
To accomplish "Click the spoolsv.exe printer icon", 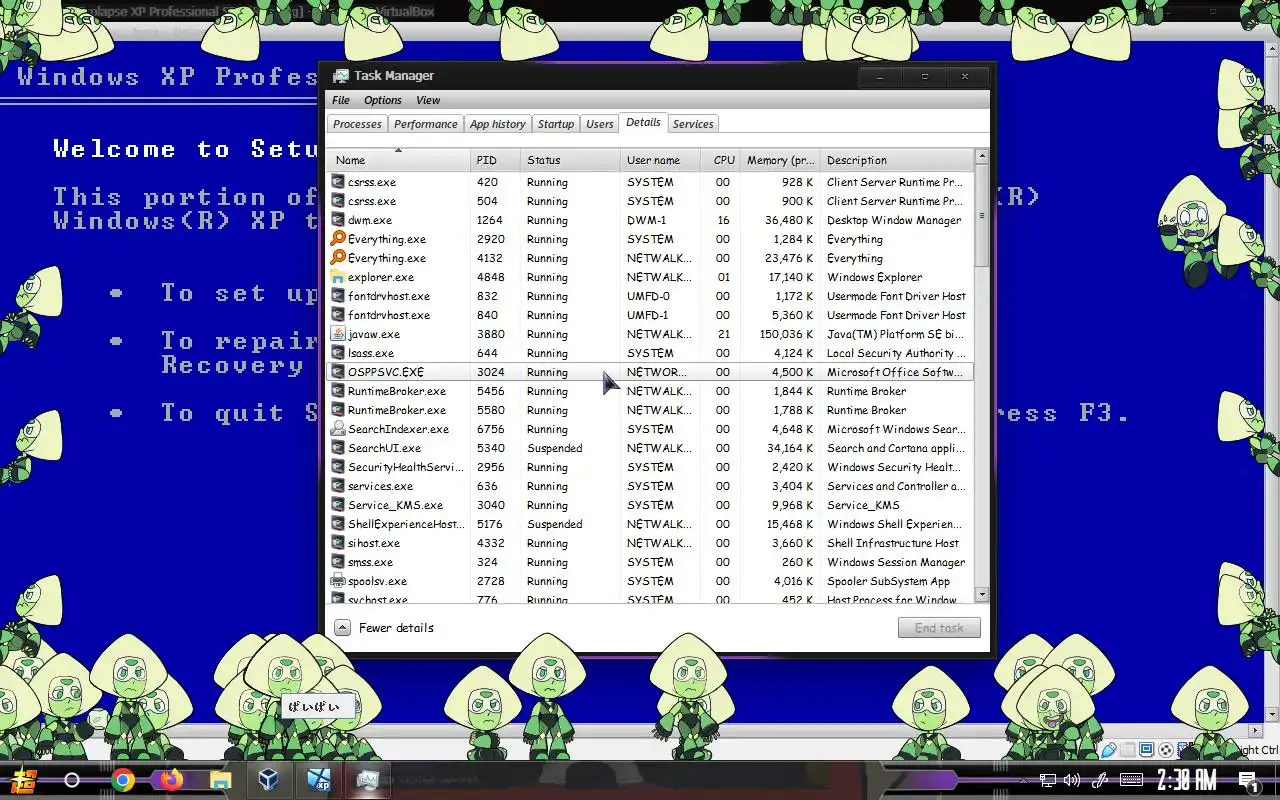I will point(338,581).
